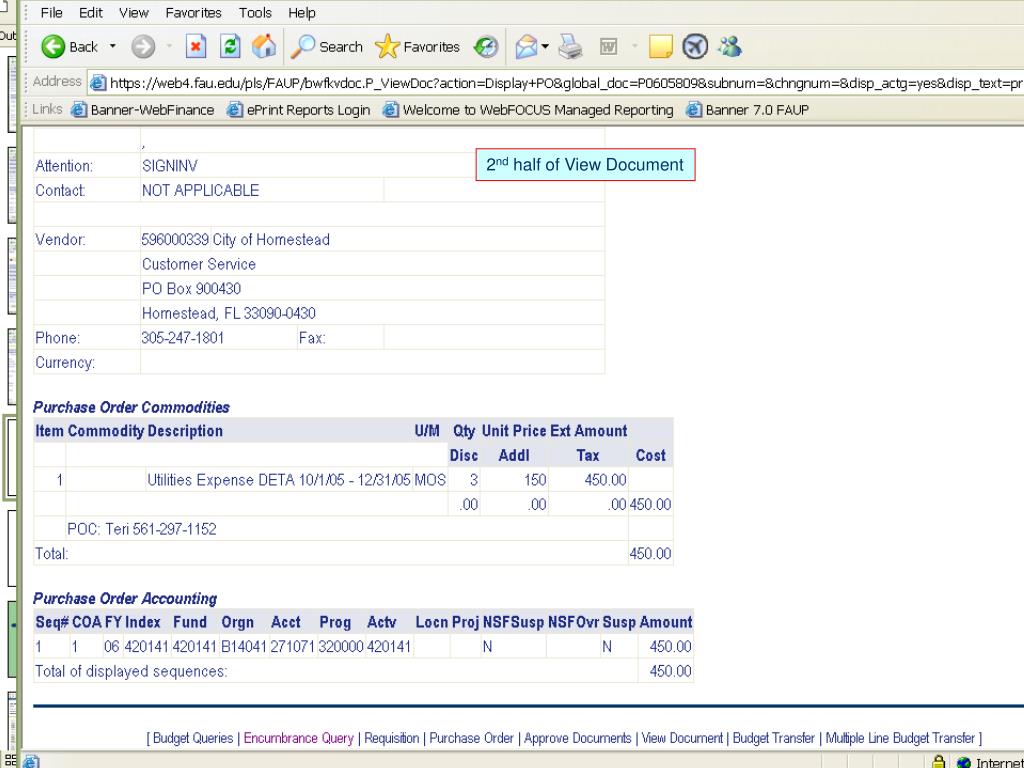Image resolution: width=1024 pixels, height=768 pixels.
Task: Follow the Encumbrance Query footer link
Action: pyautogui.click(x=298, y=738)
